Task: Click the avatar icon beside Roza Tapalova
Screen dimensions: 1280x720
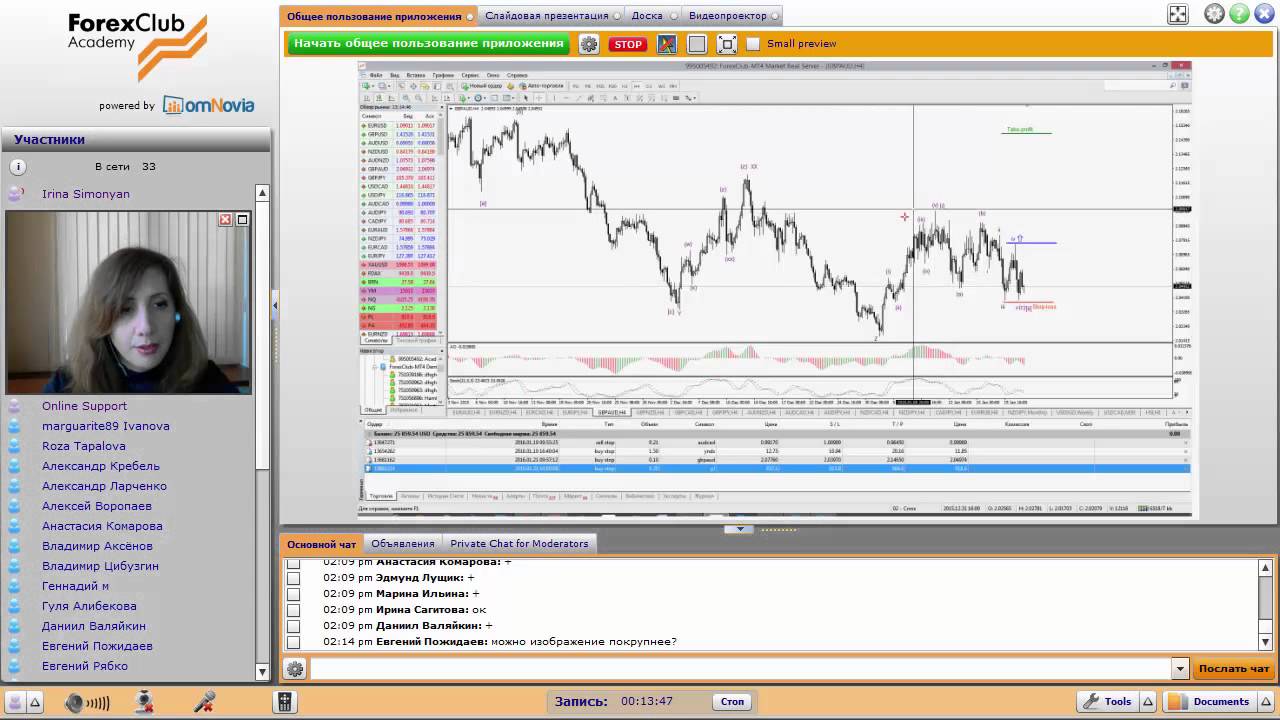Action: 15,446
